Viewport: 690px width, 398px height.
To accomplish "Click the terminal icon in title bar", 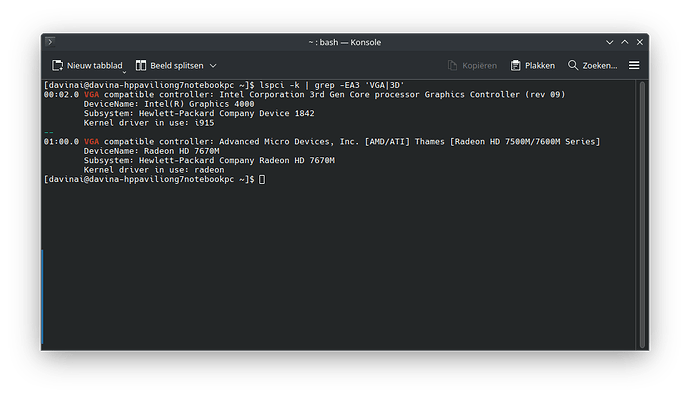I will [50, 42].
